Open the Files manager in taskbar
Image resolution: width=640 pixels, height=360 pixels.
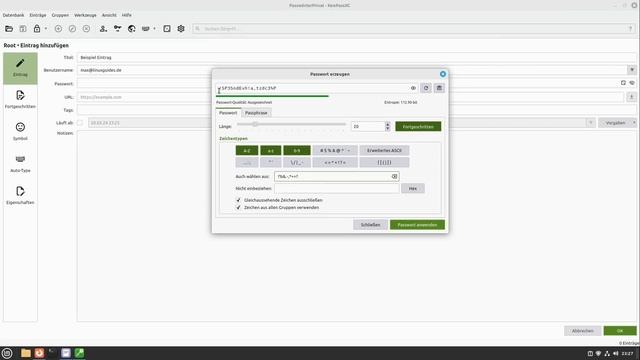pyautogui.click(x=26, y=353)
